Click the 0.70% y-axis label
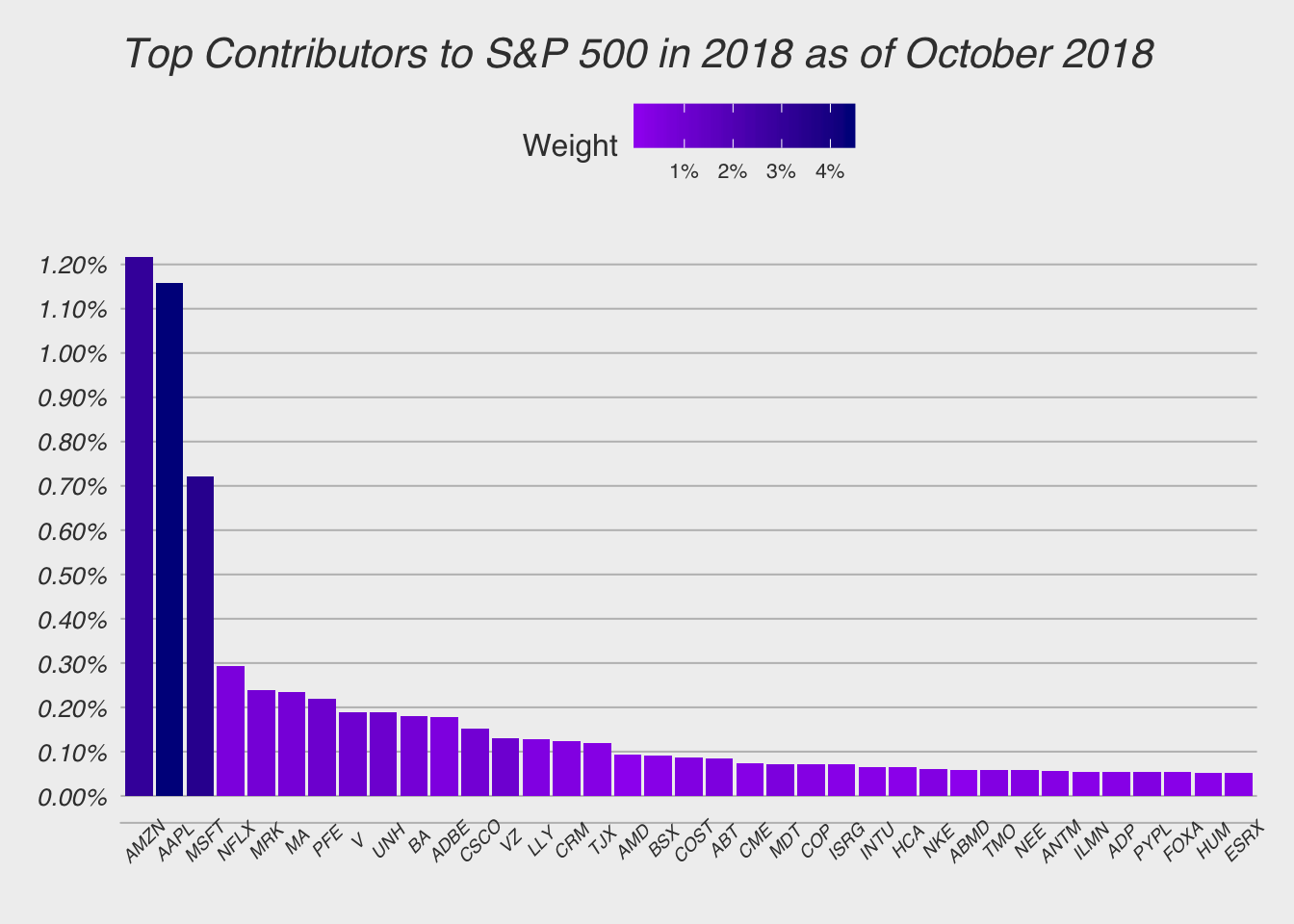 72,487
